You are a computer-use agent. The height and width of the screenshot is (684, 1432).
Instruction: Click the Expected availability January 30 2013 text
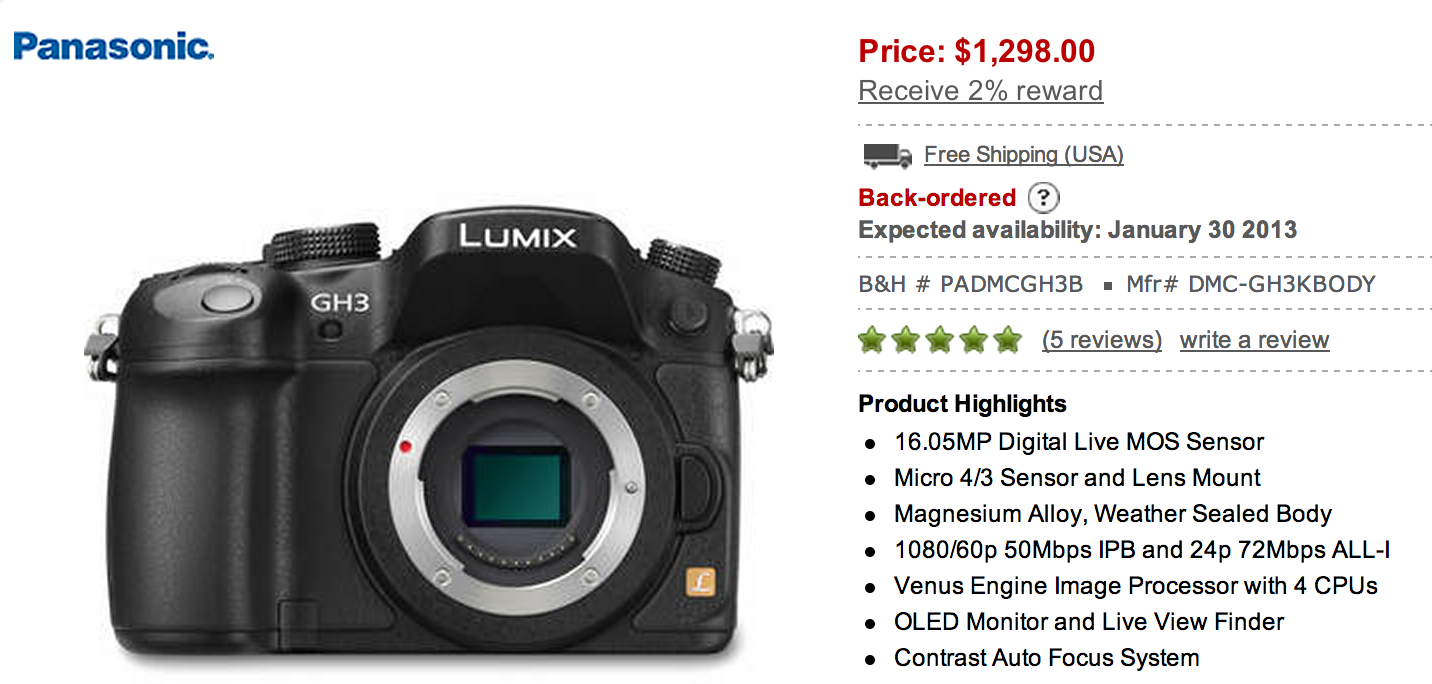(1077, 230)
